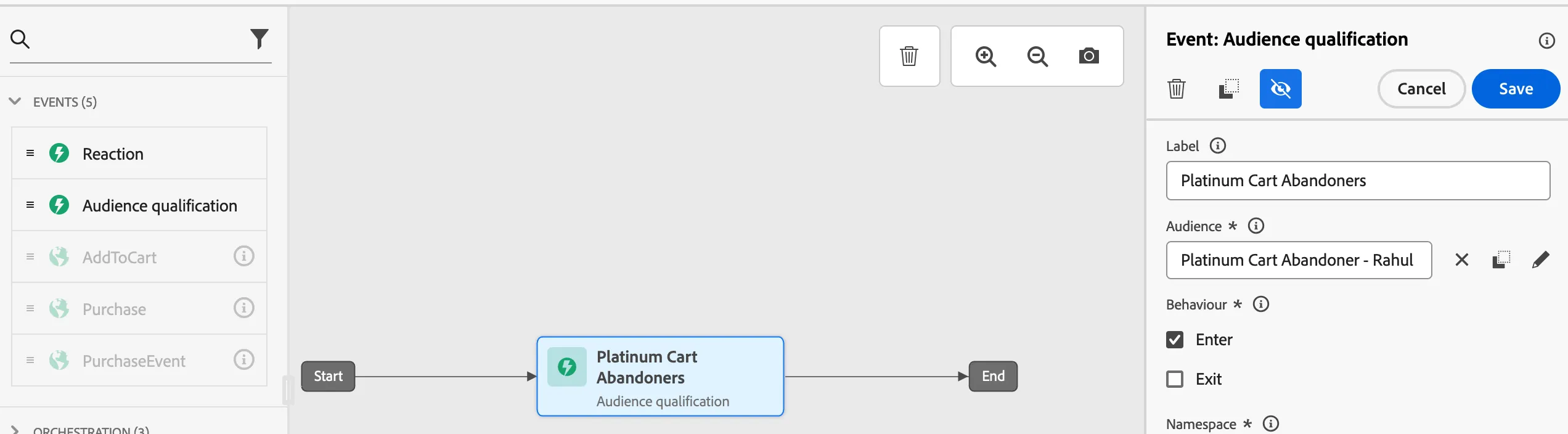Click the Cancel button
This screenshot has height=434, width=1568.
click(1421, 89)
